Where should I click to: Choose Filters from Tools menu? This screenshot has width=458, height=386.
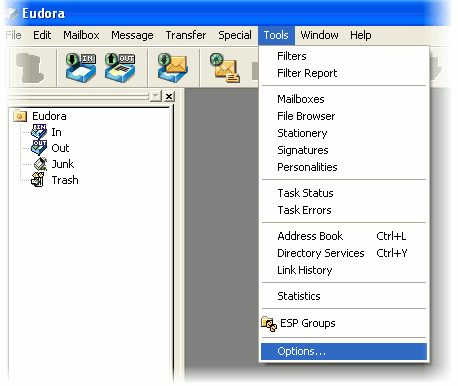pyautogui.click(x=344, y=56)
